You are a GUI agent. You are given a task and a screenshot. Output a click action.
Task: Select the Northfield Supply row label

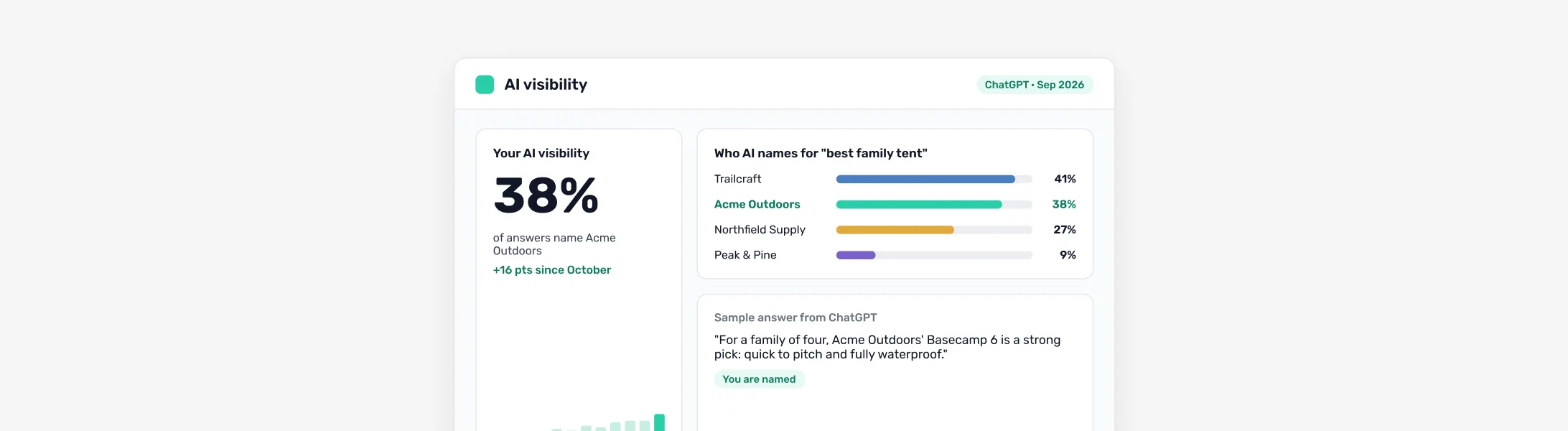tap(760, 230)
